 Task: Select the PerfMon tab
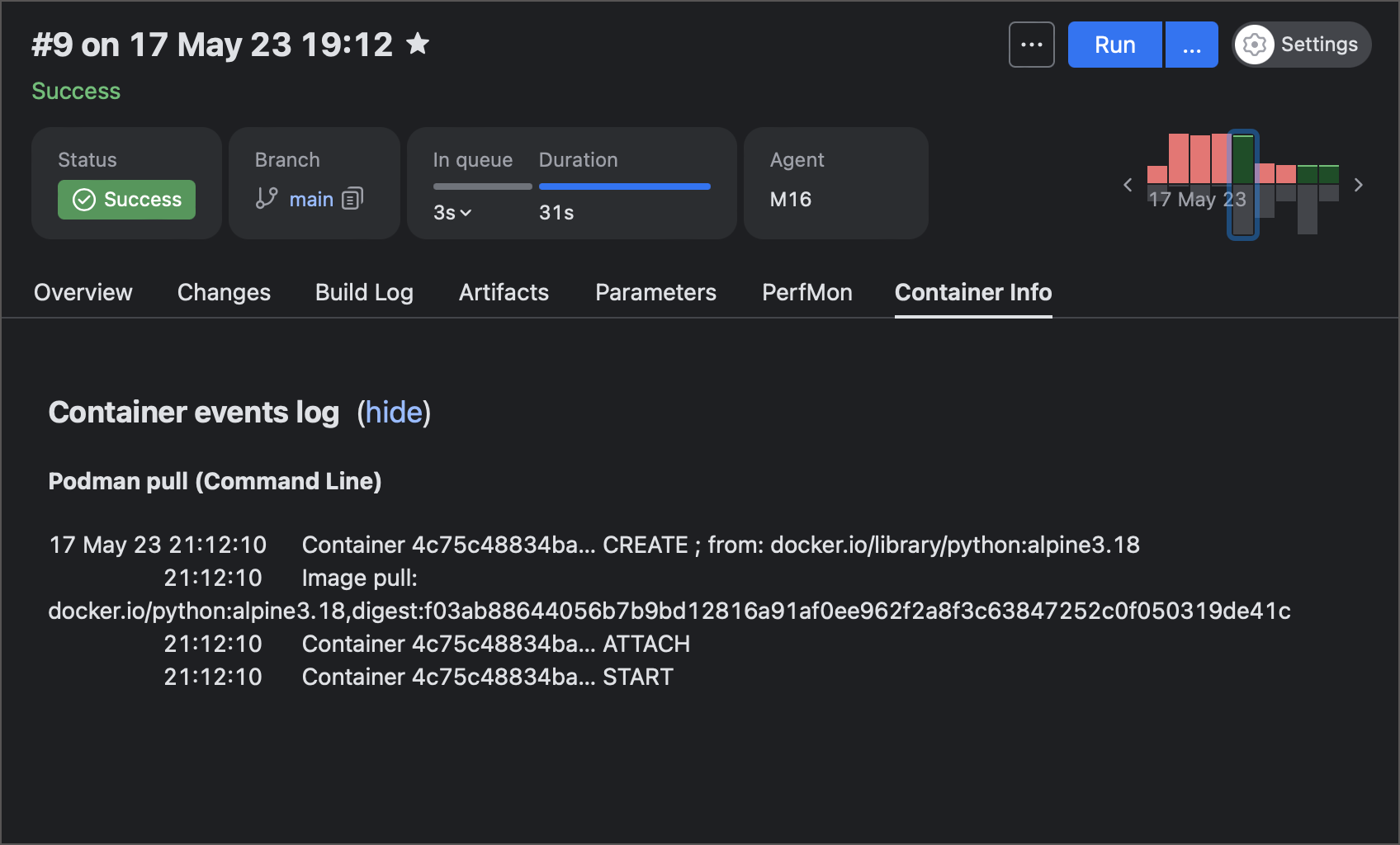click(806, 292)
